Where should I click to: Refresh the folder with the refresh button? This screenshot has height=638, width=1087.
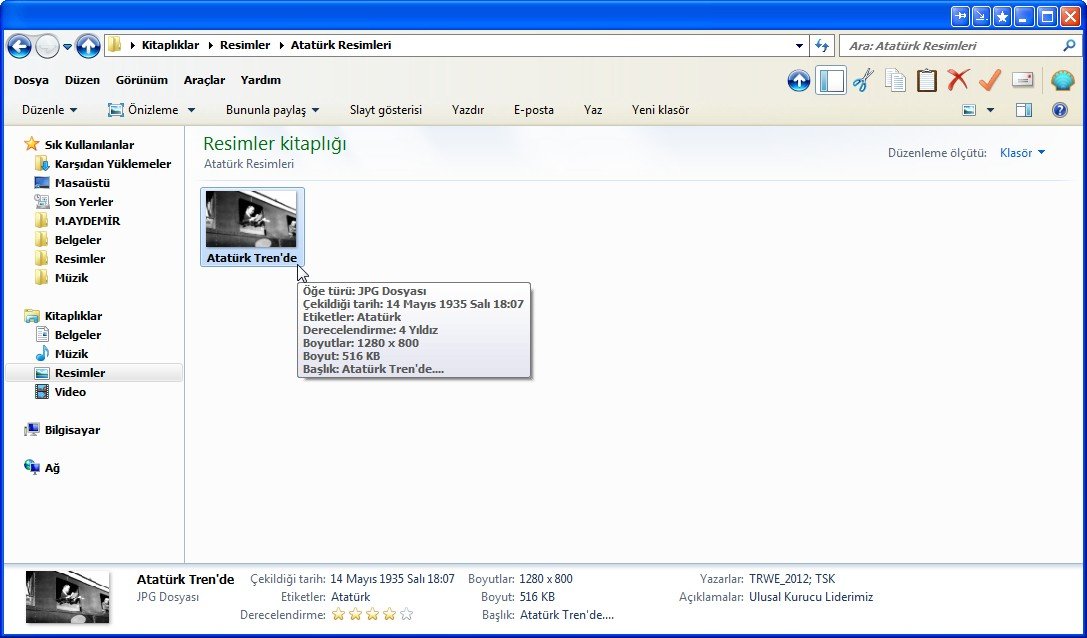pos(822,46)
